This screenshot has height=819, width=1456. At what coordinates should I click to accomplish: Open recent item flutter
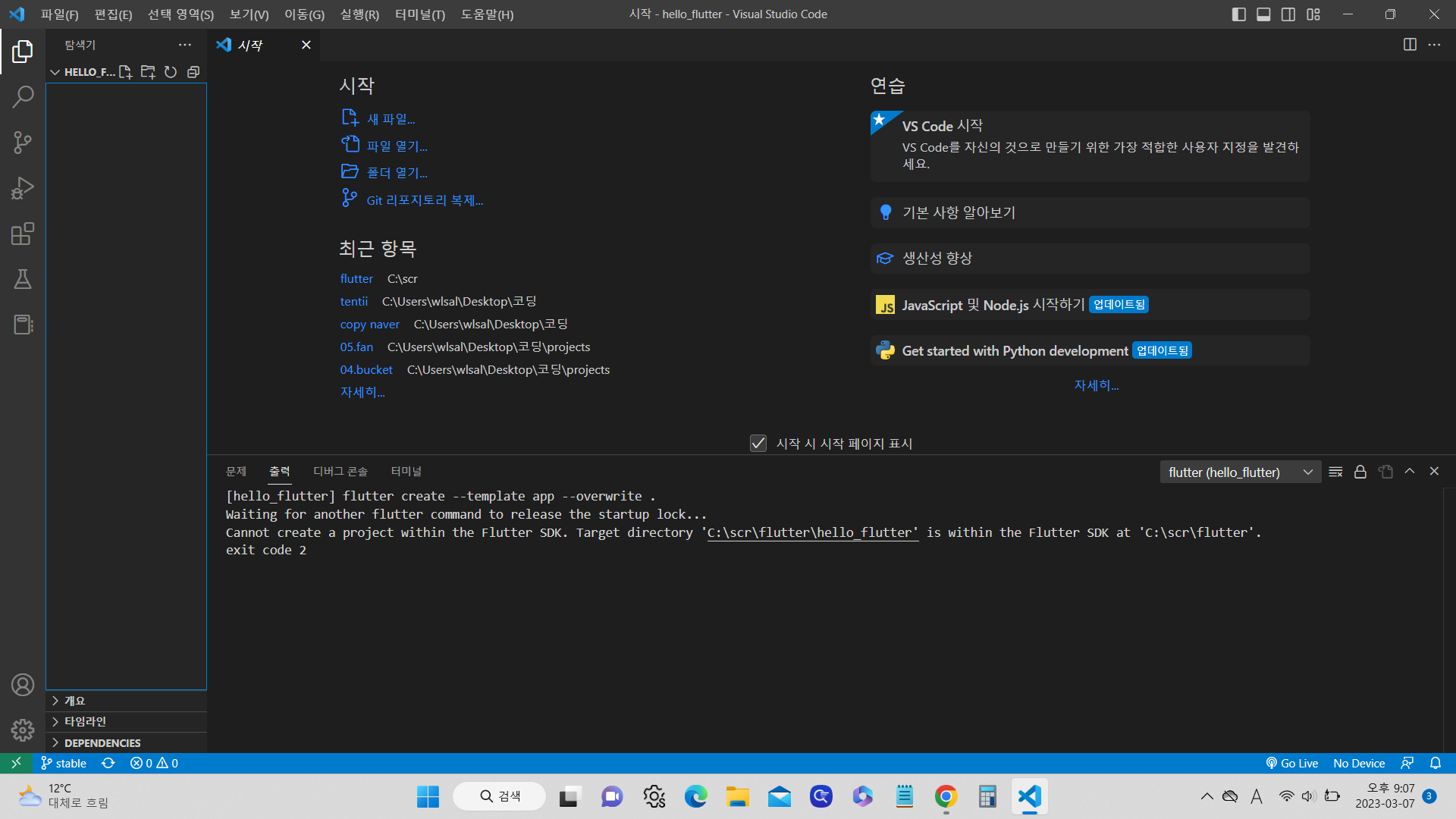click(356, 279)
